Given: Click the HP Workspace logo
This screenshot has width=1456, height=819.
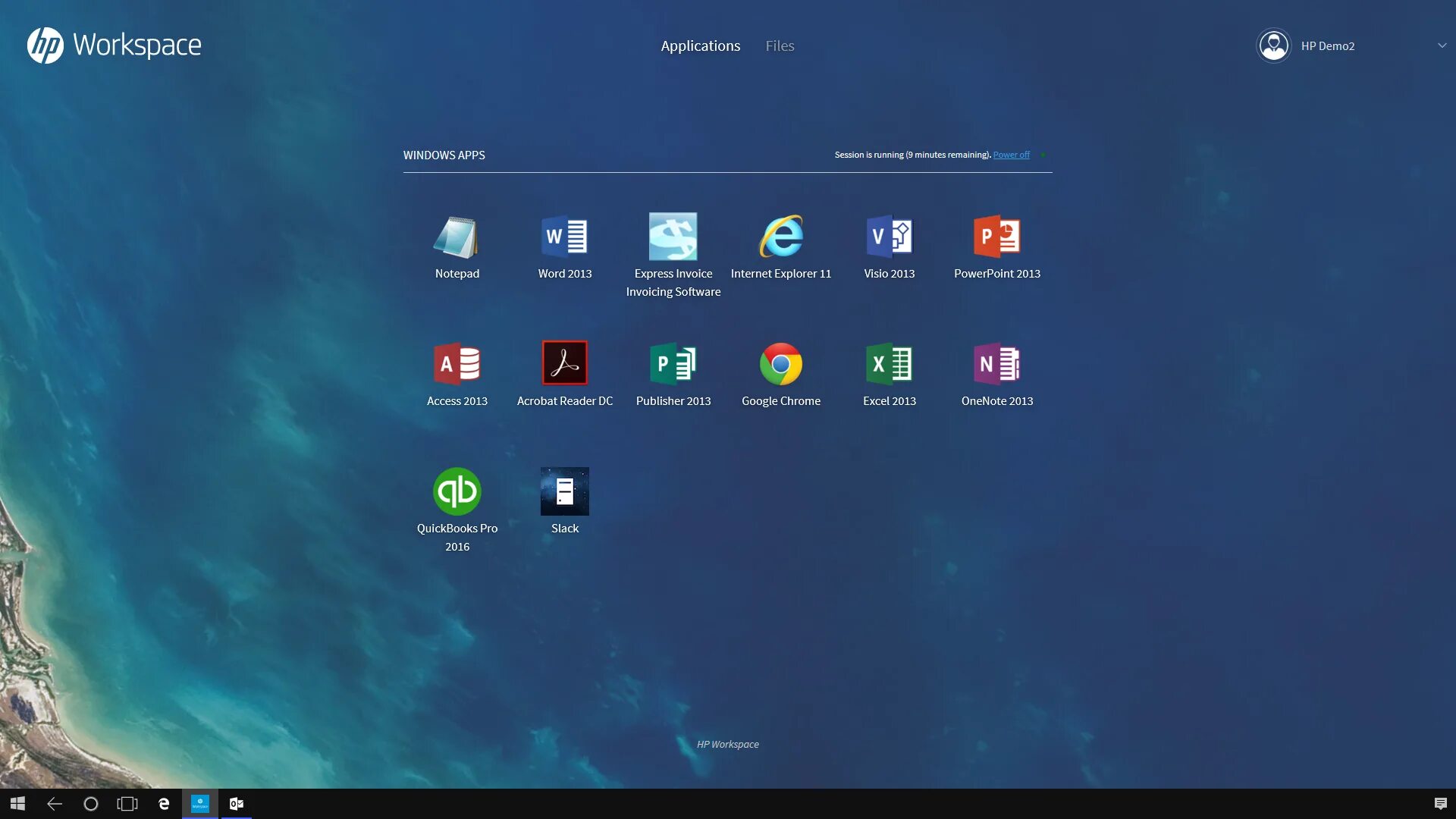Looking at the screenshot, I should 114,45.
